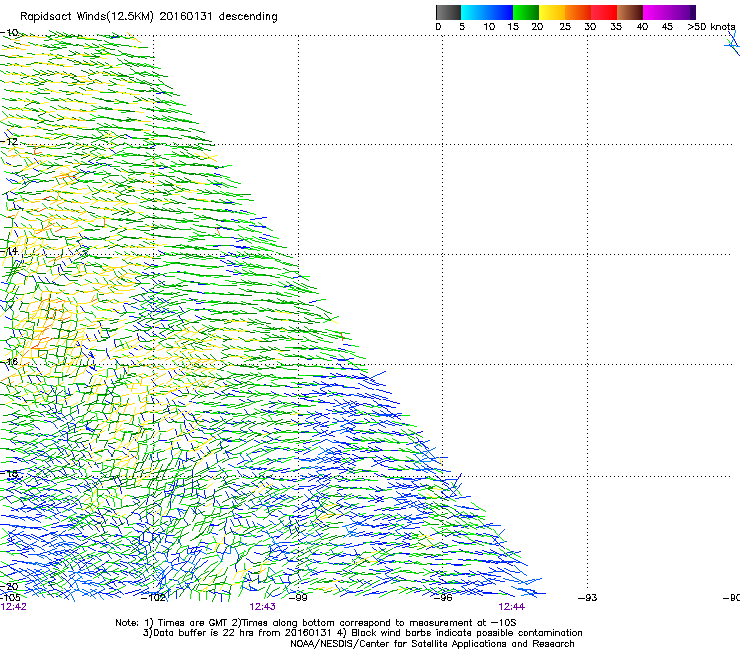This screenshot has width=740, height=650.
Task: Click the wind barb fragment near the top-right edge
Action: pos(732,44)
